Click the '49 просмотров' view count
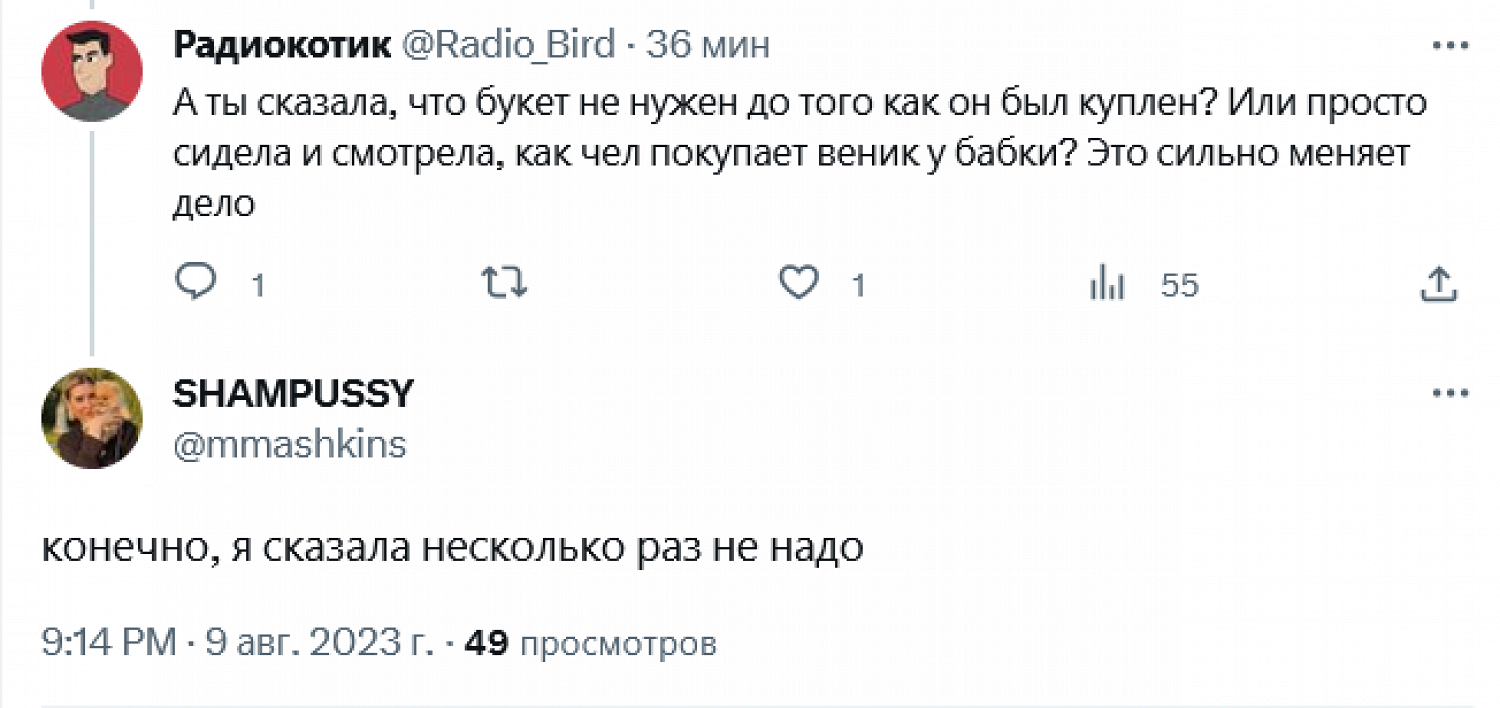The width and height of the screenshot is (1500, 708). [x=591, y=643]
